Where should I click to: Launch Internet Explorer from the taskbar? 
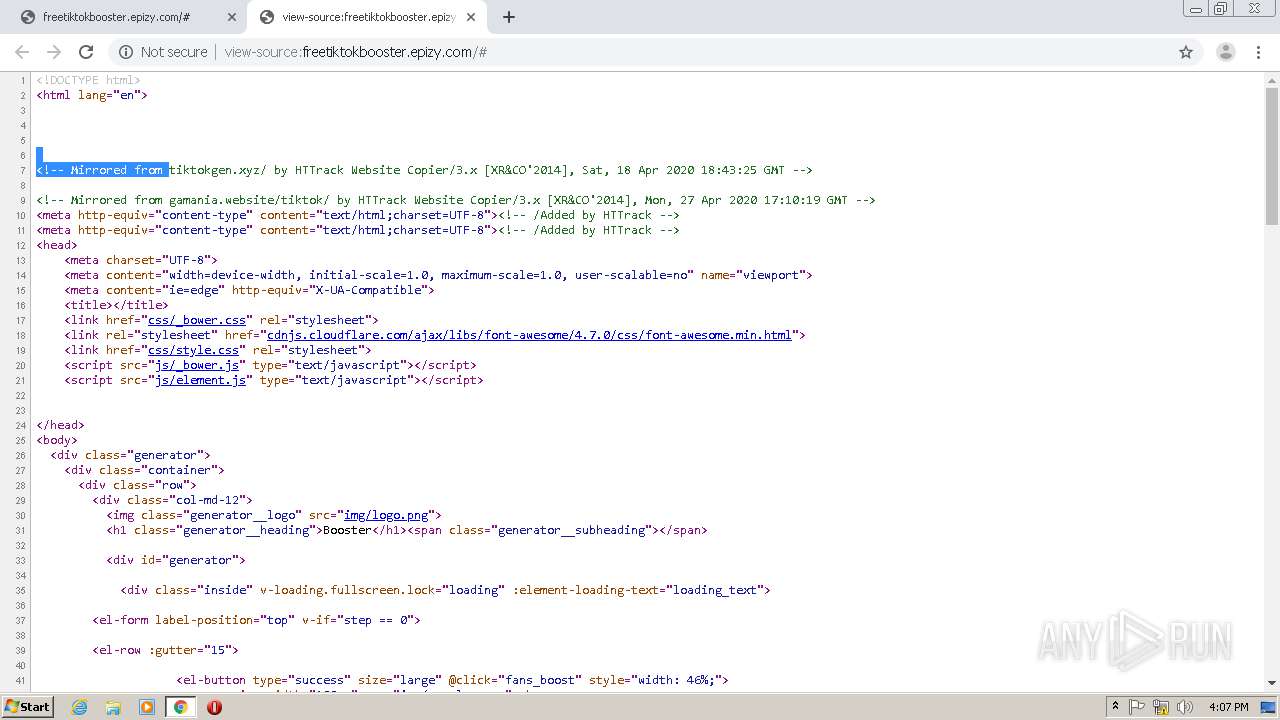pos(80,707)
